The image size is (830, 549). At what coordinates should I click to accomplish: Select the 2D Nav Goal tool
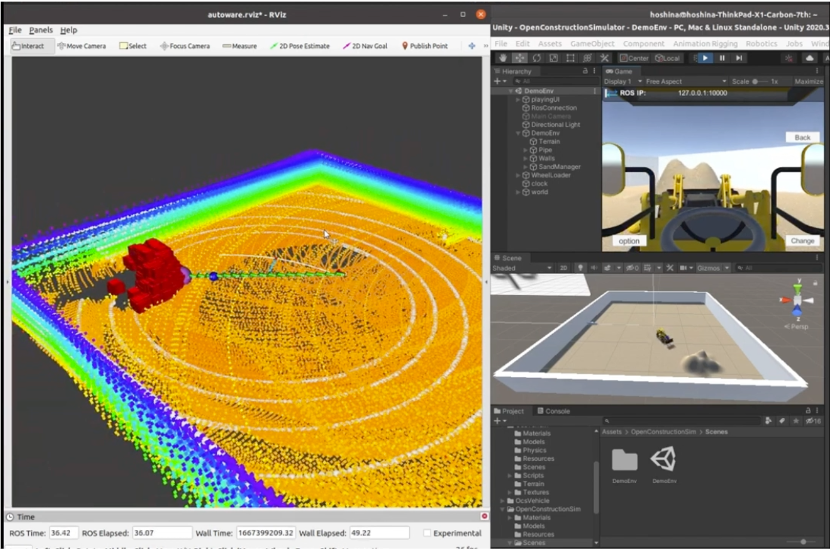[365, 46]
